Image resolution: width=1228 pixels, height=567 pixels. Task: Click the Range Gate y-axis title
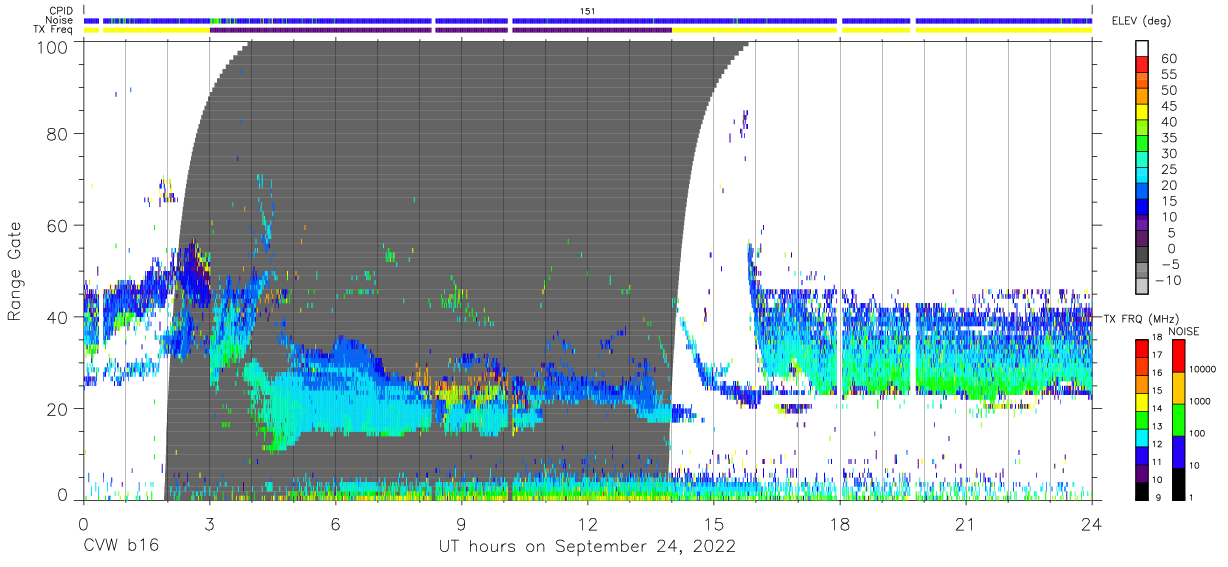pos(16,270)
